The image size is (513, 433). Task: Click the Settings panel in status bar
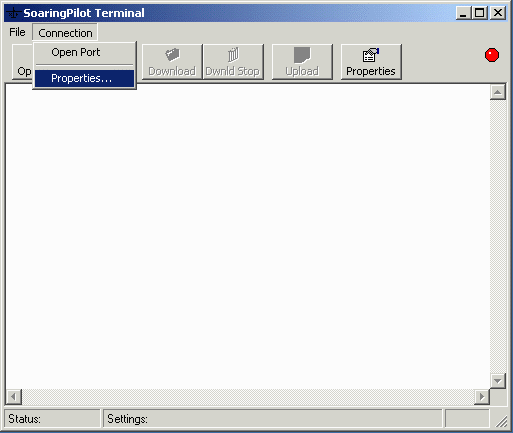coord(273,419)
